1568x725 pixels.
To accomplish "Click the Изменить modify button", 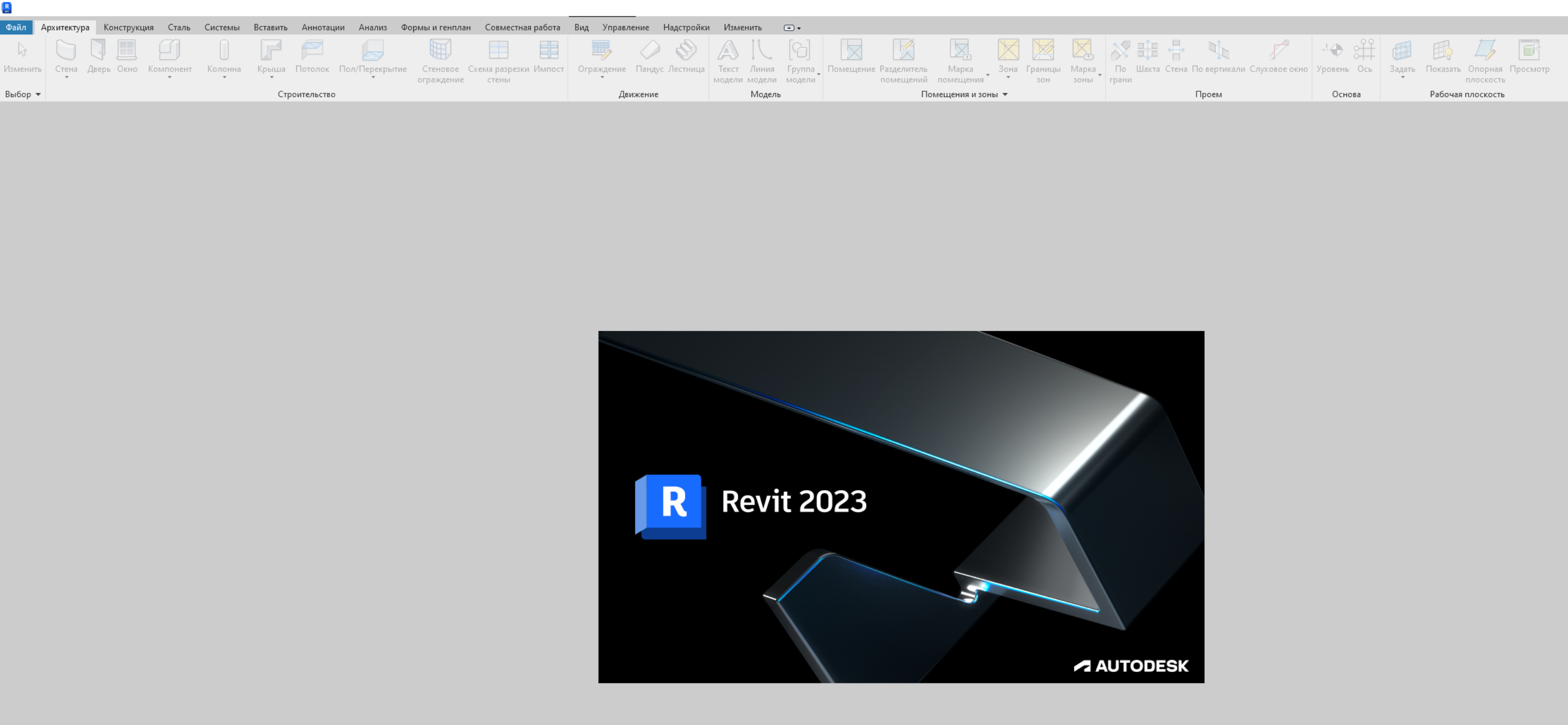I will coord(22,55).
